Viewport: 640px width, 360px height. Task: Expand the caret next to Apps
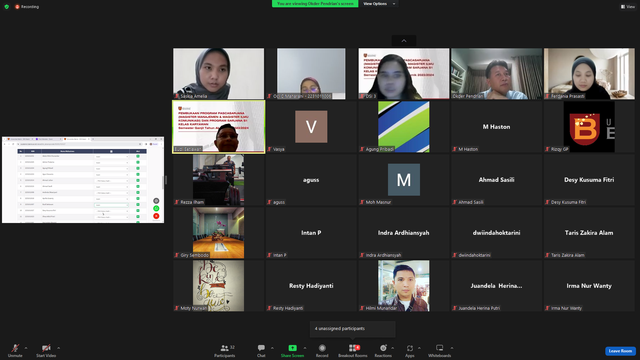(x=419, y=348)
